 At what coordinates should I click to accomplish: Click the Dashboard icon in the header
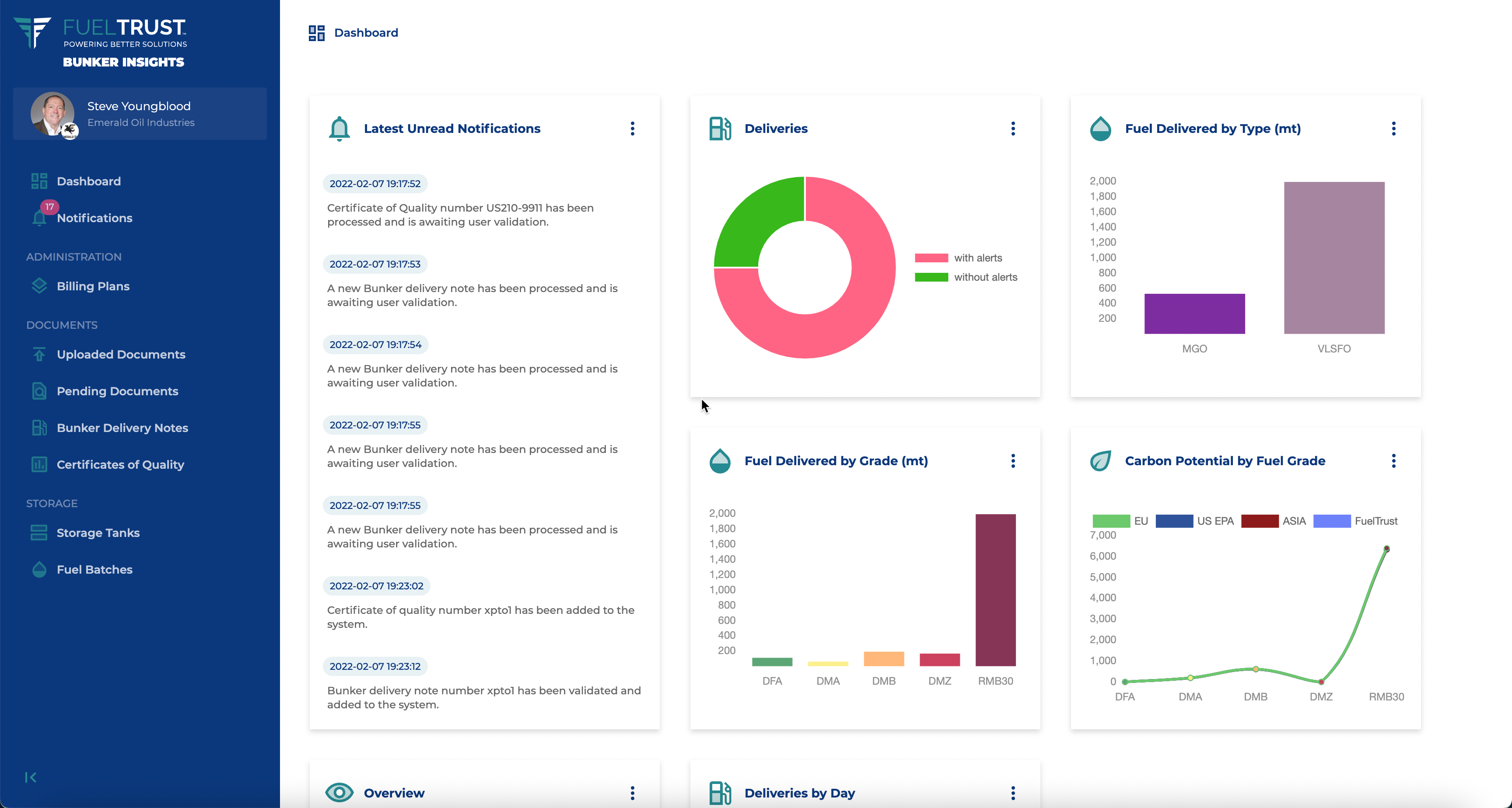(316, 33)
